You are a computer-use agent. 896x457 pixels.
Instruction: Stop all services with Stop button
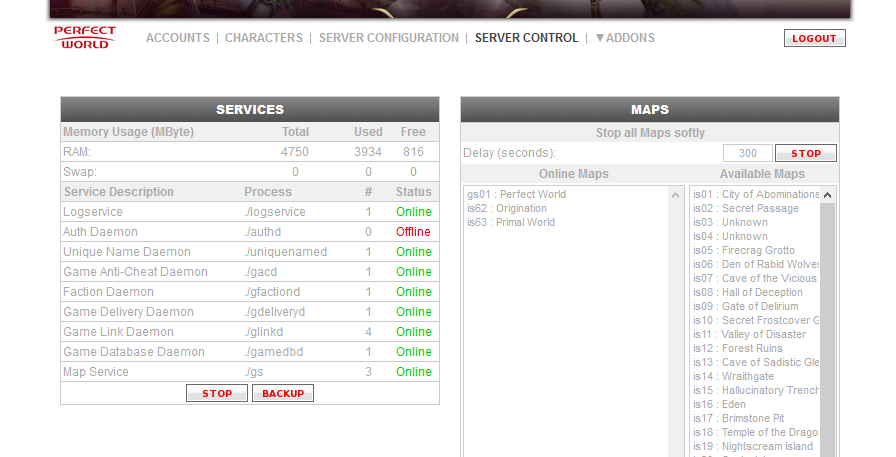pos(217,393)
